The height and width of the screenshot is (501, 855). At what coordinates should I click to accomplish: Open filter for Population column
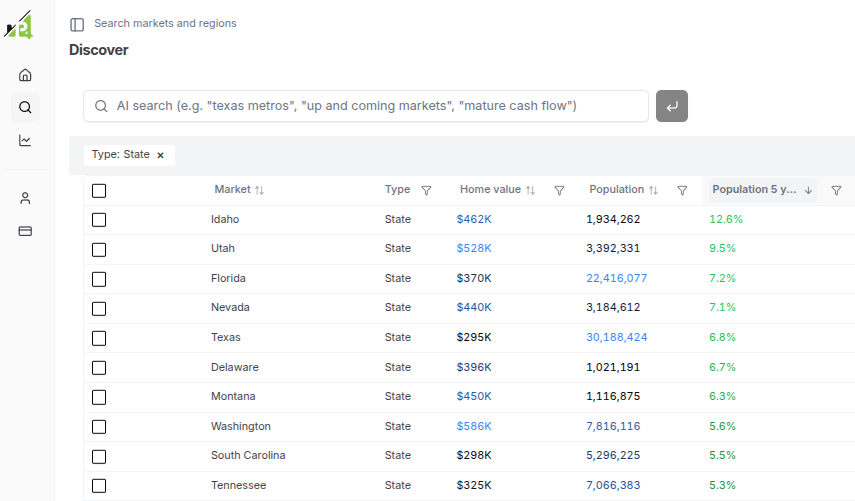(x=682, y=190)
